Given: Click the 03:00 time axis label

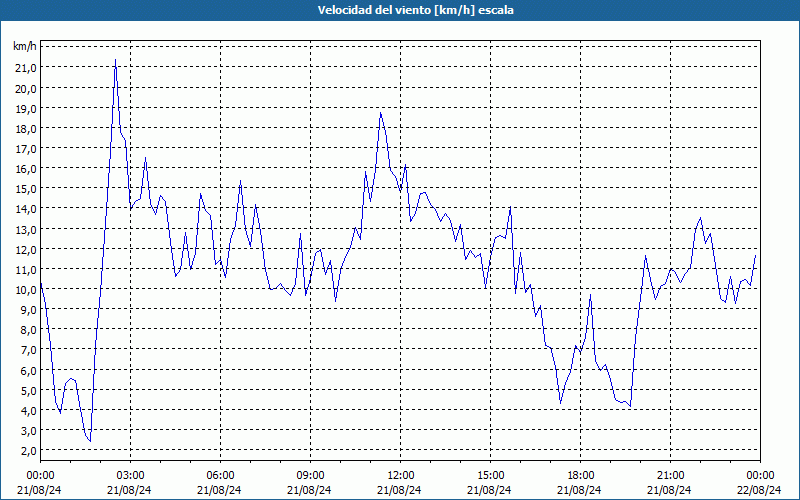Looking at the screenshot, I should 130,476.
